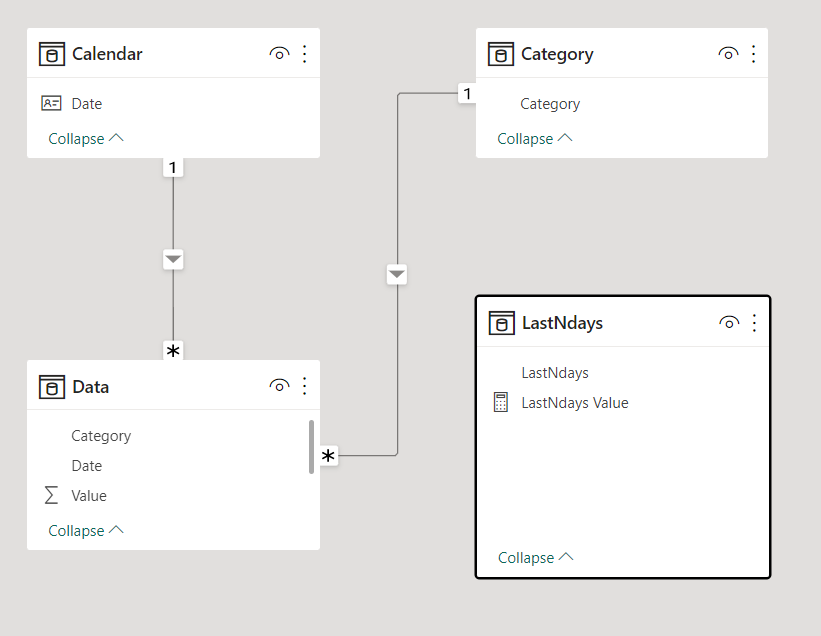Toggle visibility of LastNdays table
The width and height of the screenshot is (821, 636).
(x=729, y=322)
